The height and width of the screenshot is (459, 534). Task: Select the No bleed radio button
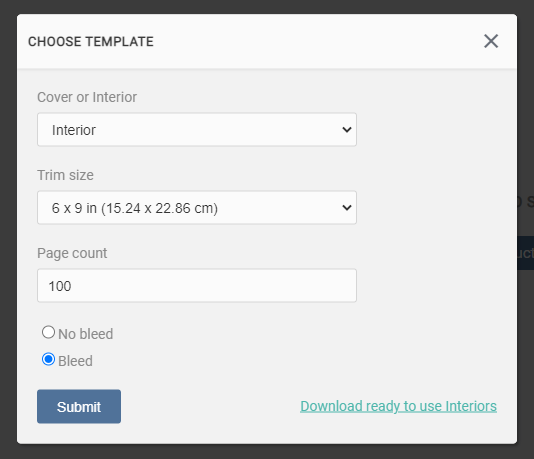click(48, 332)
